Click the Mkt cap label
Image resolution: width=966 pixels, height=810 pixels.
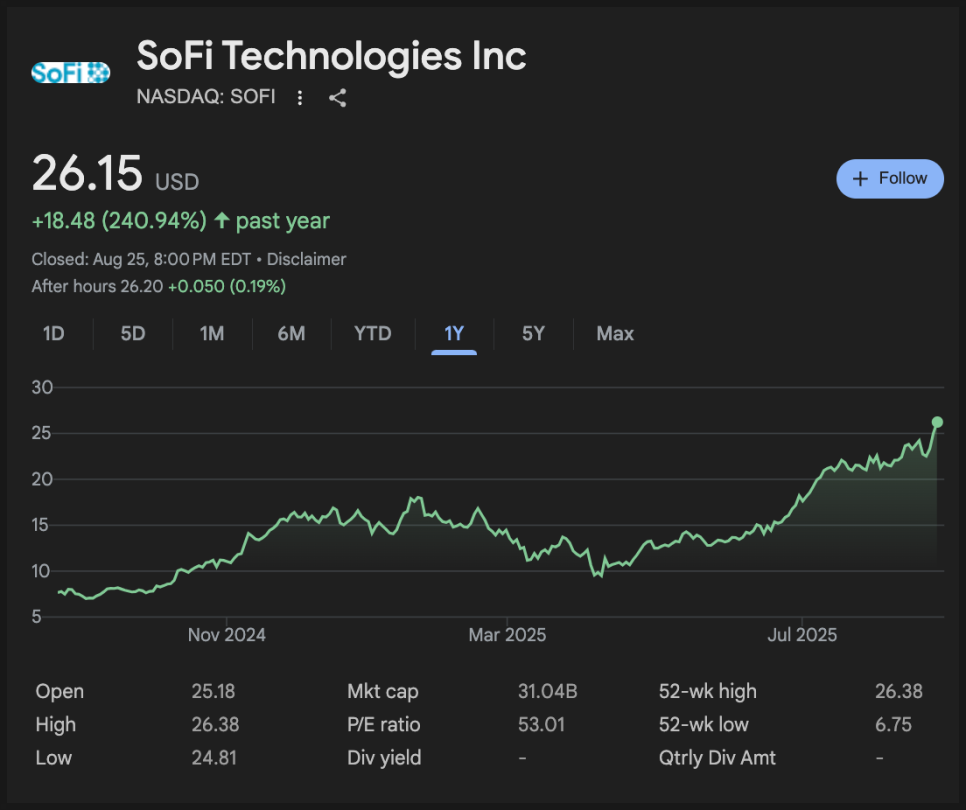[383, 691]
